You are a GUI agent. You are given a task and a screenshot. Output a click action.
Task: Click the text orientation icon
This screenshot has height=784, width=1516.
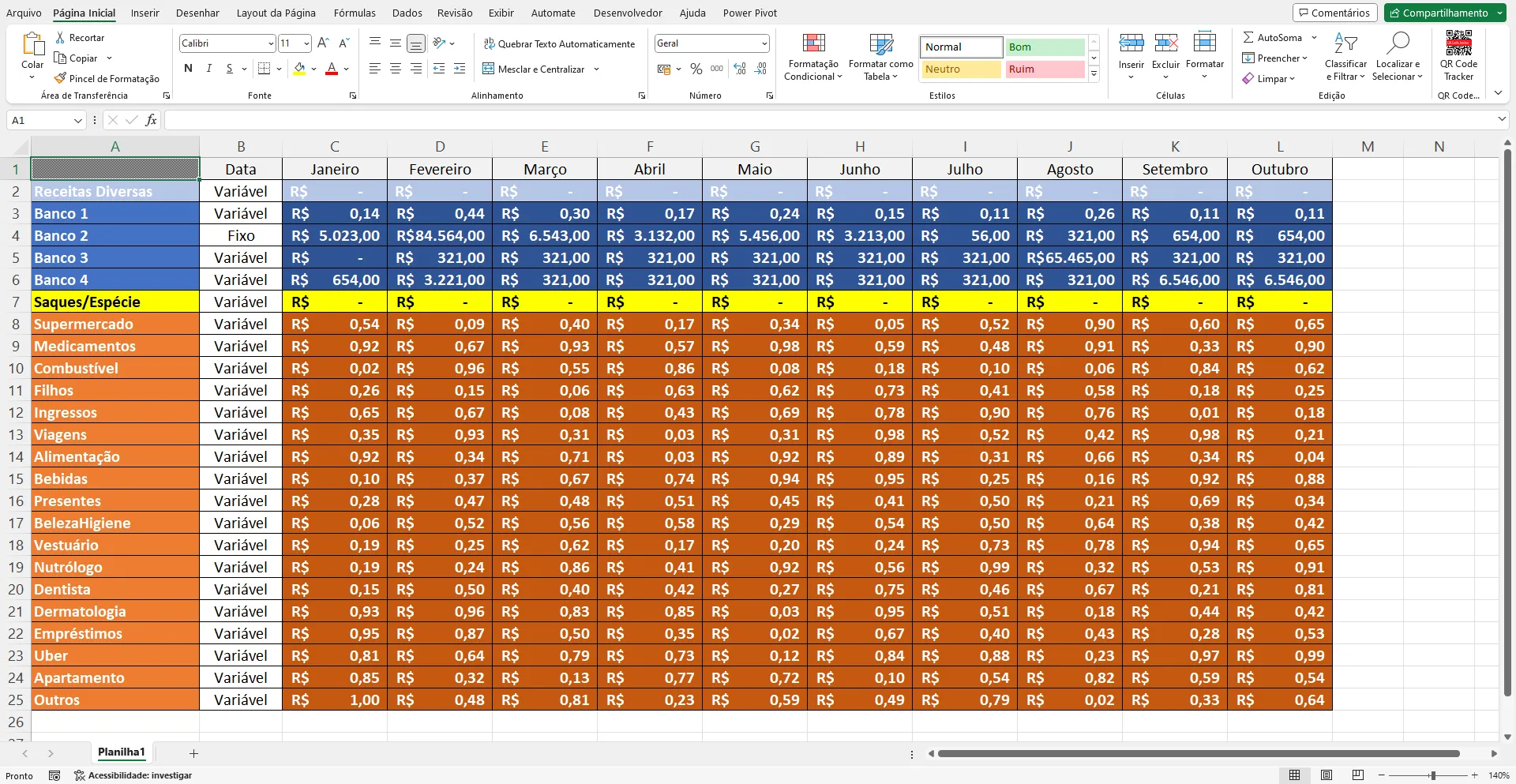(x=440, y=43)
